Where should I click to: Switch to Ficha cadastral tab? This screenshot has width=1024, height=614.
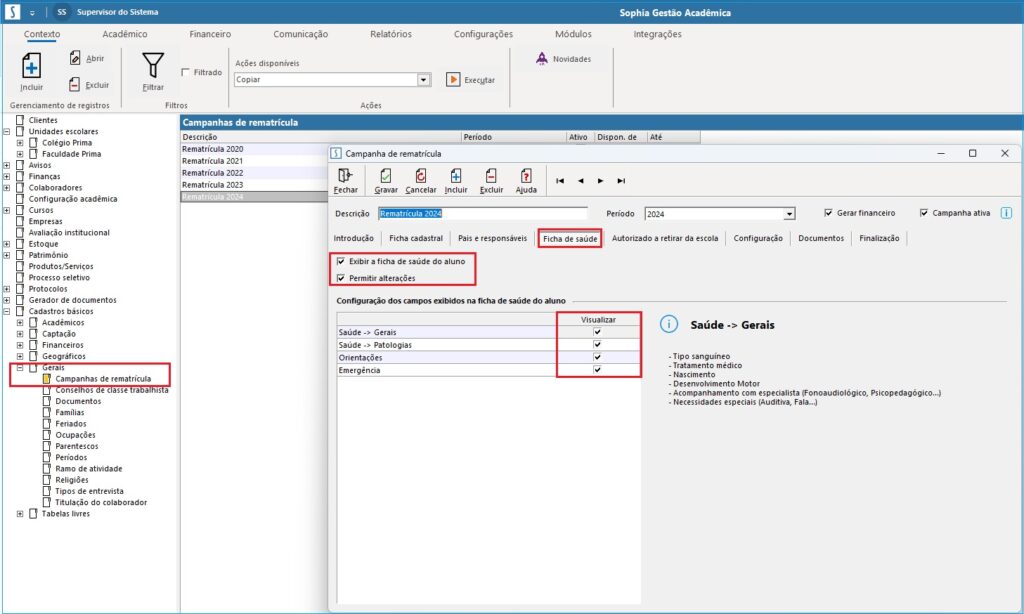(416, 238)
